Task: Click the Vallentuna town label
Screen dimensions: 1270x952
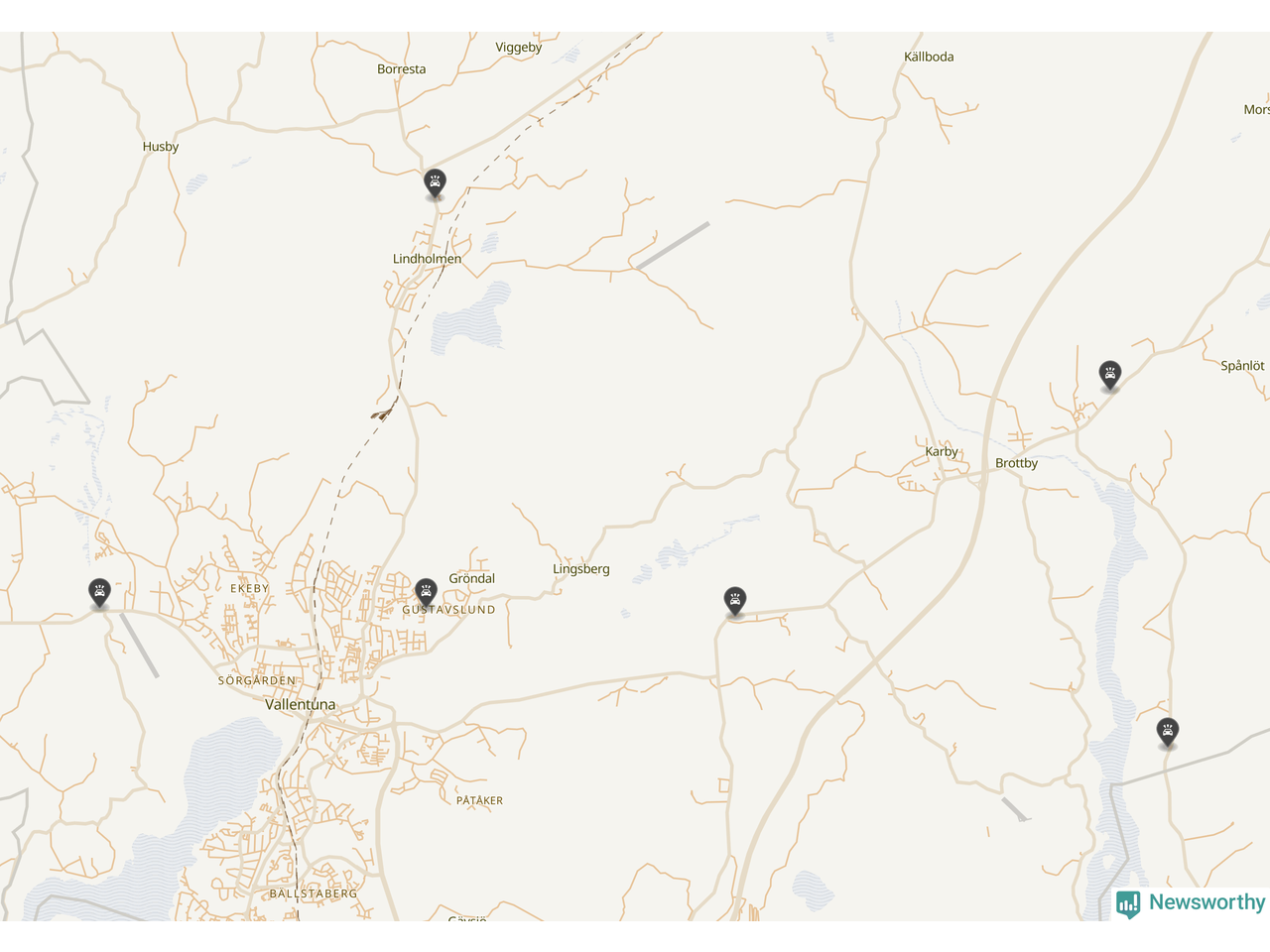Action: coord(301,704)
